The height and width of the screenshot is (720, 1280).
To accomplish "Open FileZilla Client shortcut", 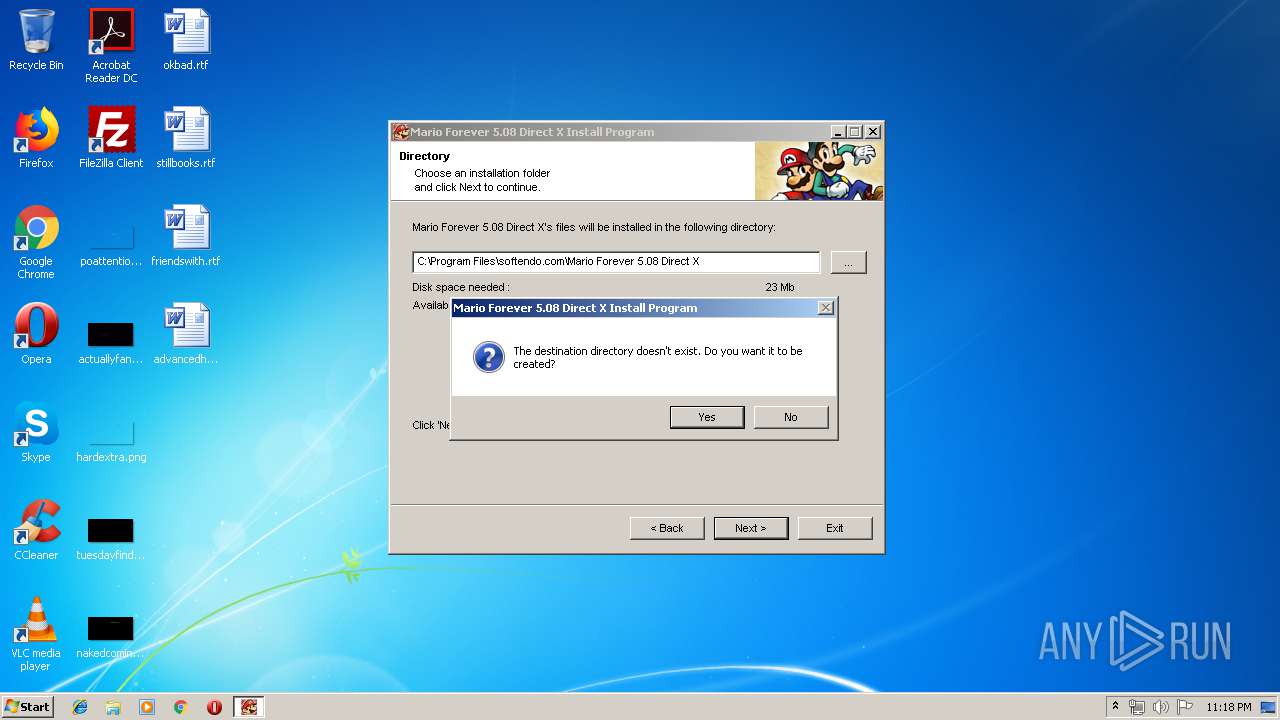I will click(x=111, y=138).
